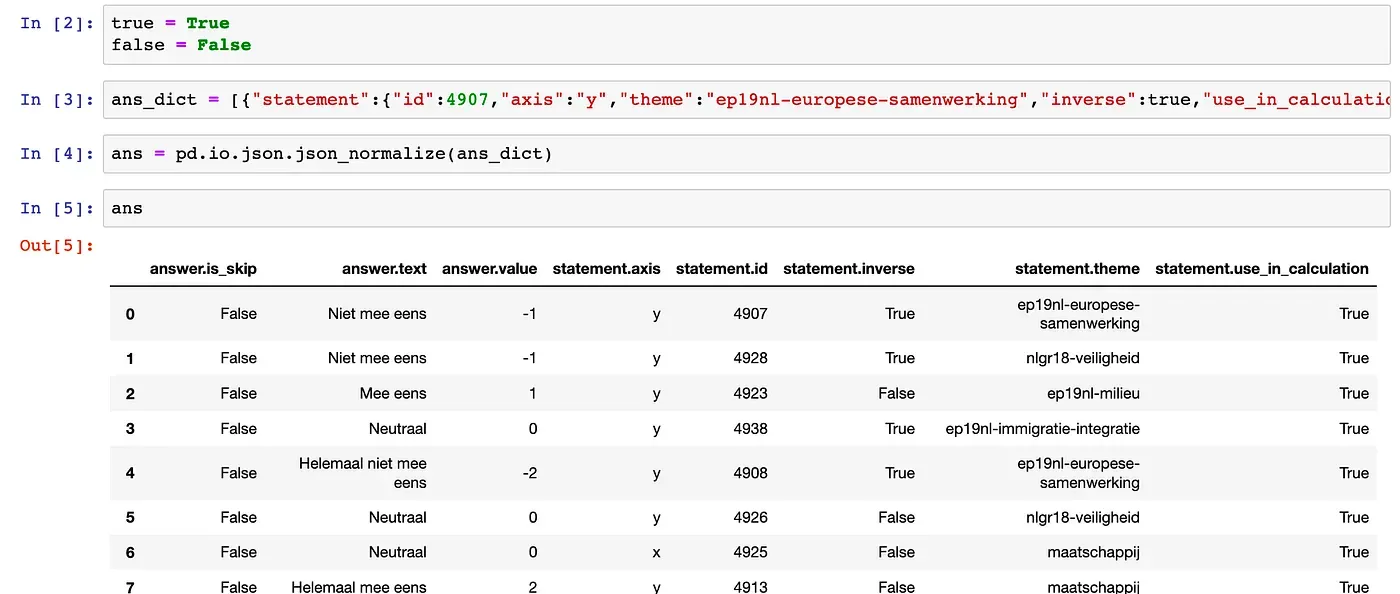Click 'nlgr18-veiligheid' theme in row 5

click(x=1082, y=517)
